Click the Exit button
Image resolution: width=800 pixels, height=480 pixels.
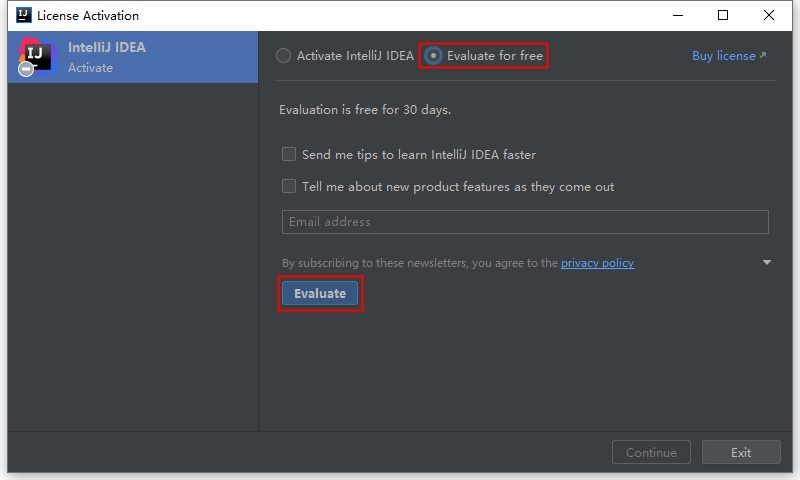click(x=740, y=452)
